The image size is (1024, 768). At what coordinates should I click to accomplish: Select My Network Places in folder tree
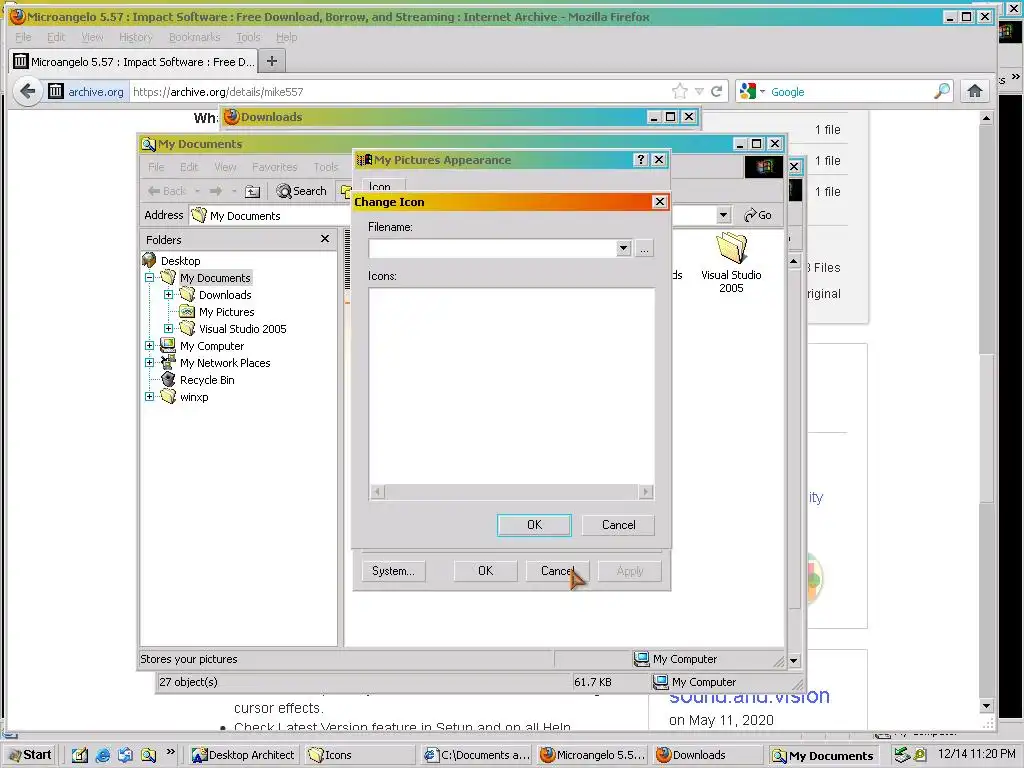225,362
